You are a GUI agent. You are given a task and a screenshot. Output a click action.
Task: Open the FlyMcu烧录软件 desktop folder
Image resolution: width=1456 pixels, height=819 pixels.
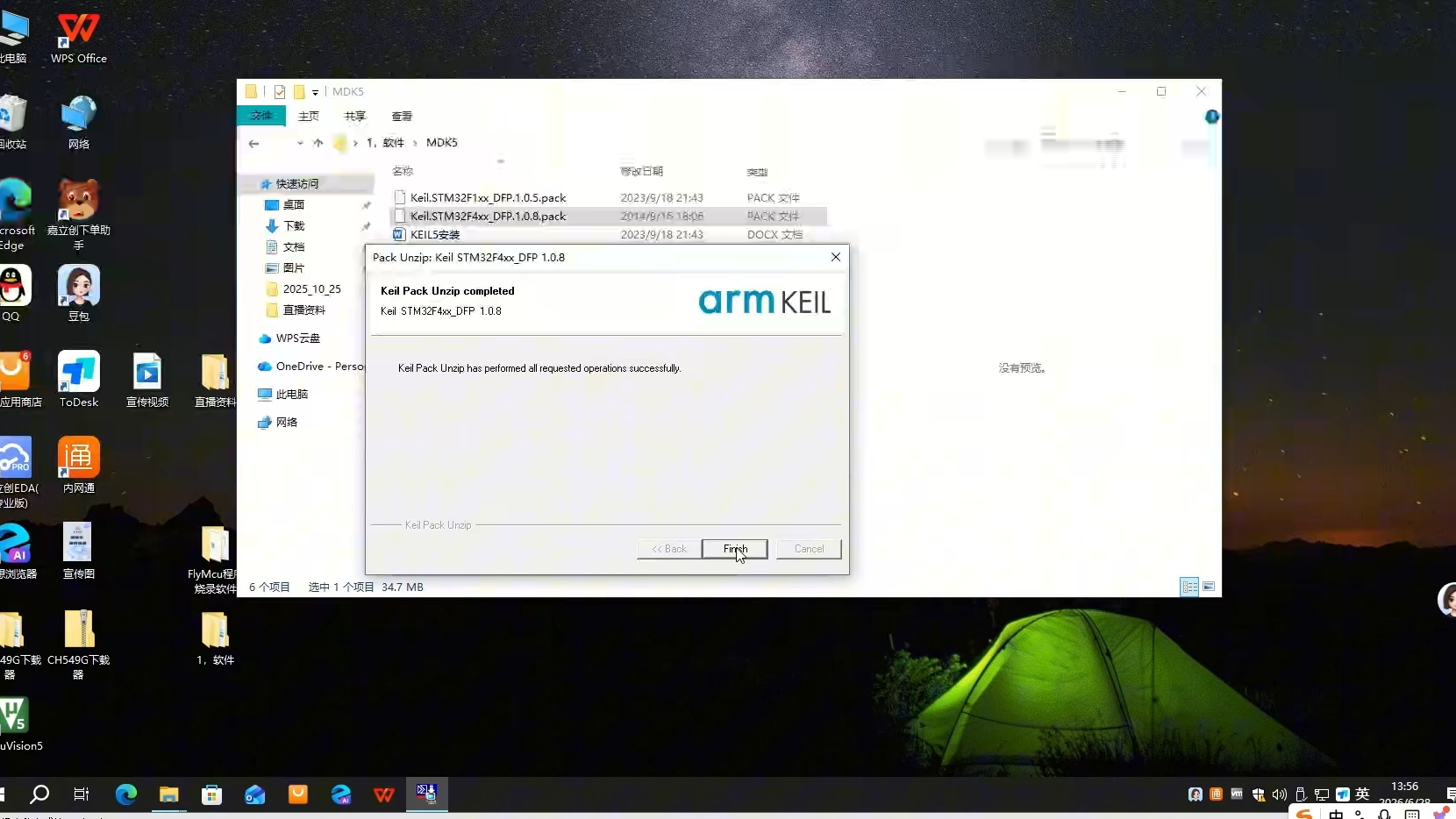(x=213, y=559)
